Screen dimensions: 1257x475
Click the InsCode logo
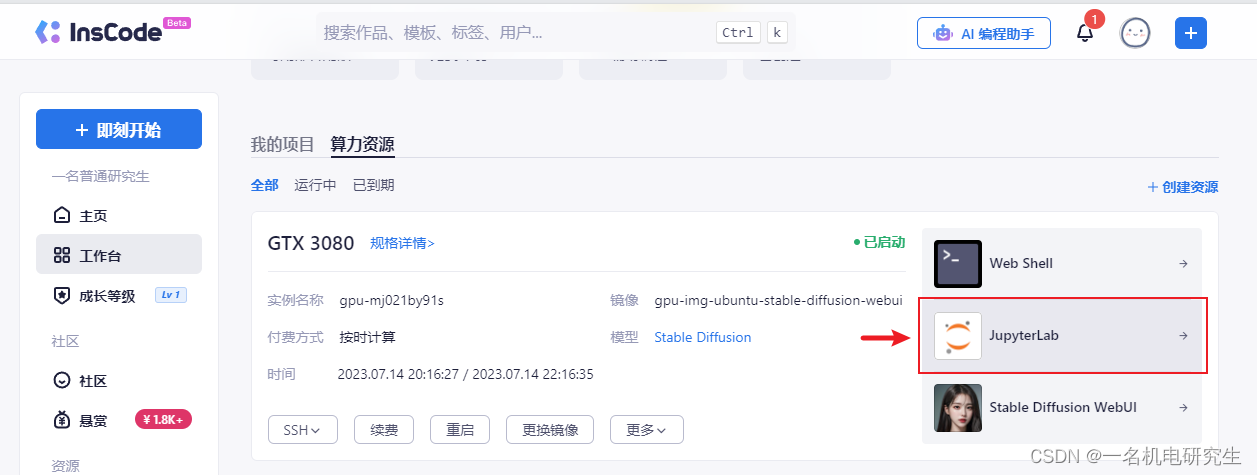(98, 32)
